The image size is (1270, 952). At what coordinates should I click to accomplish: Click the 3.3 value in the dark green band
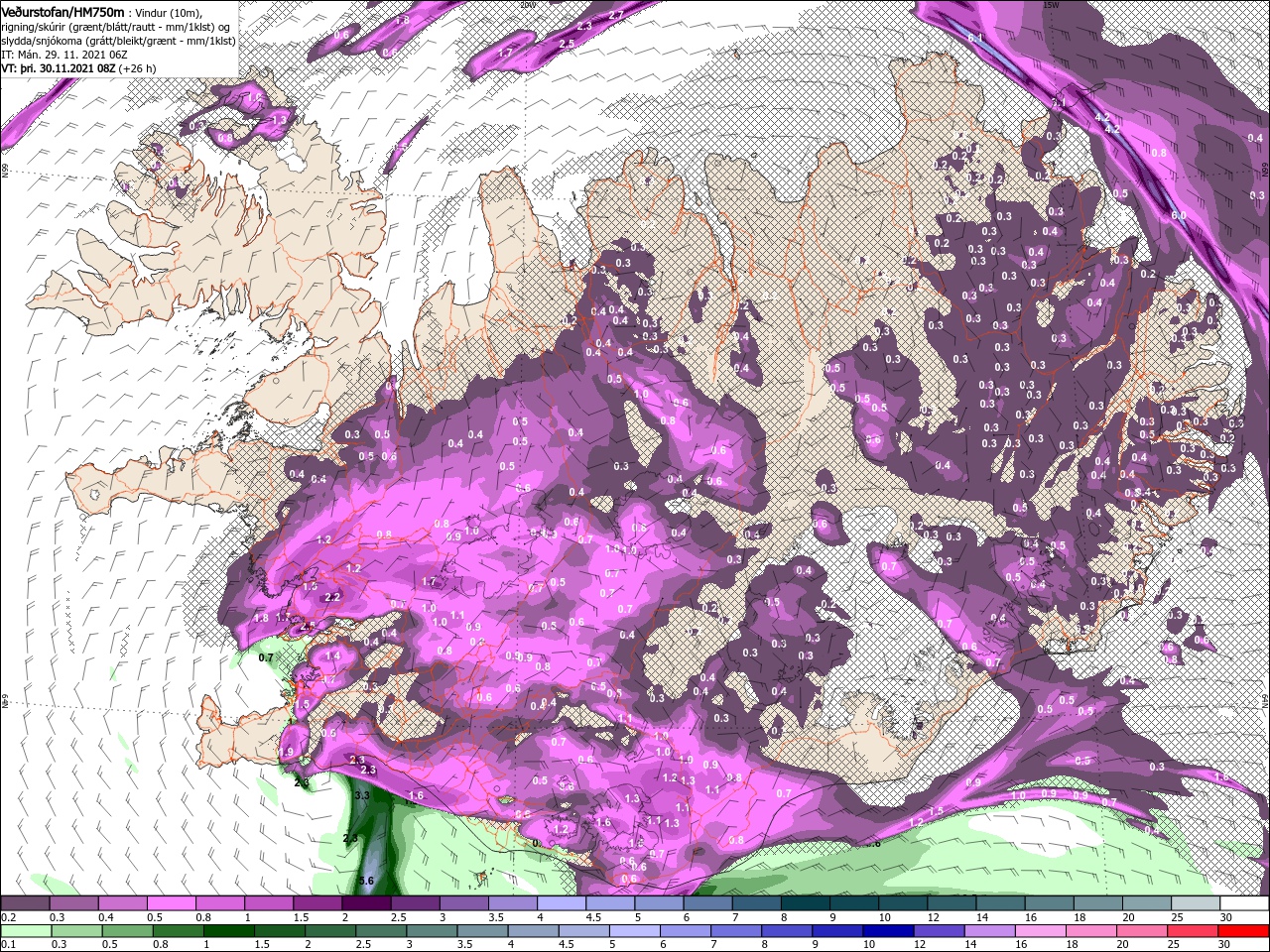pyautogui.click(x=362, y=795)
